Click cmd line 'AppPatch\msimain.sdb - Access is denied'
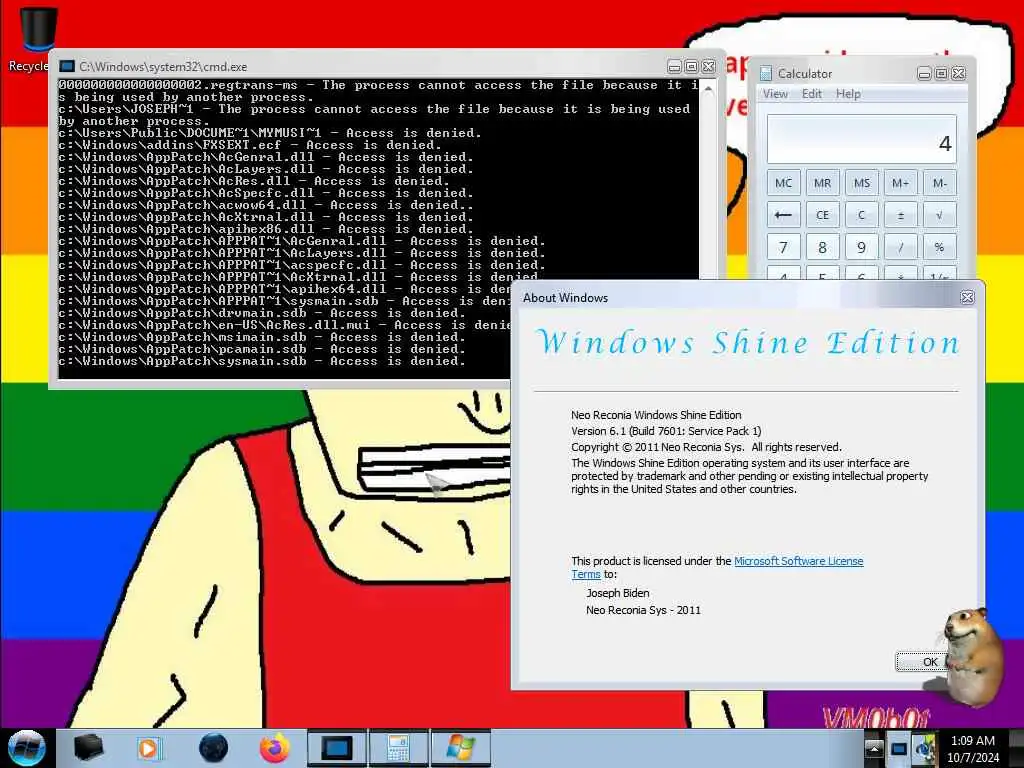 262,337
